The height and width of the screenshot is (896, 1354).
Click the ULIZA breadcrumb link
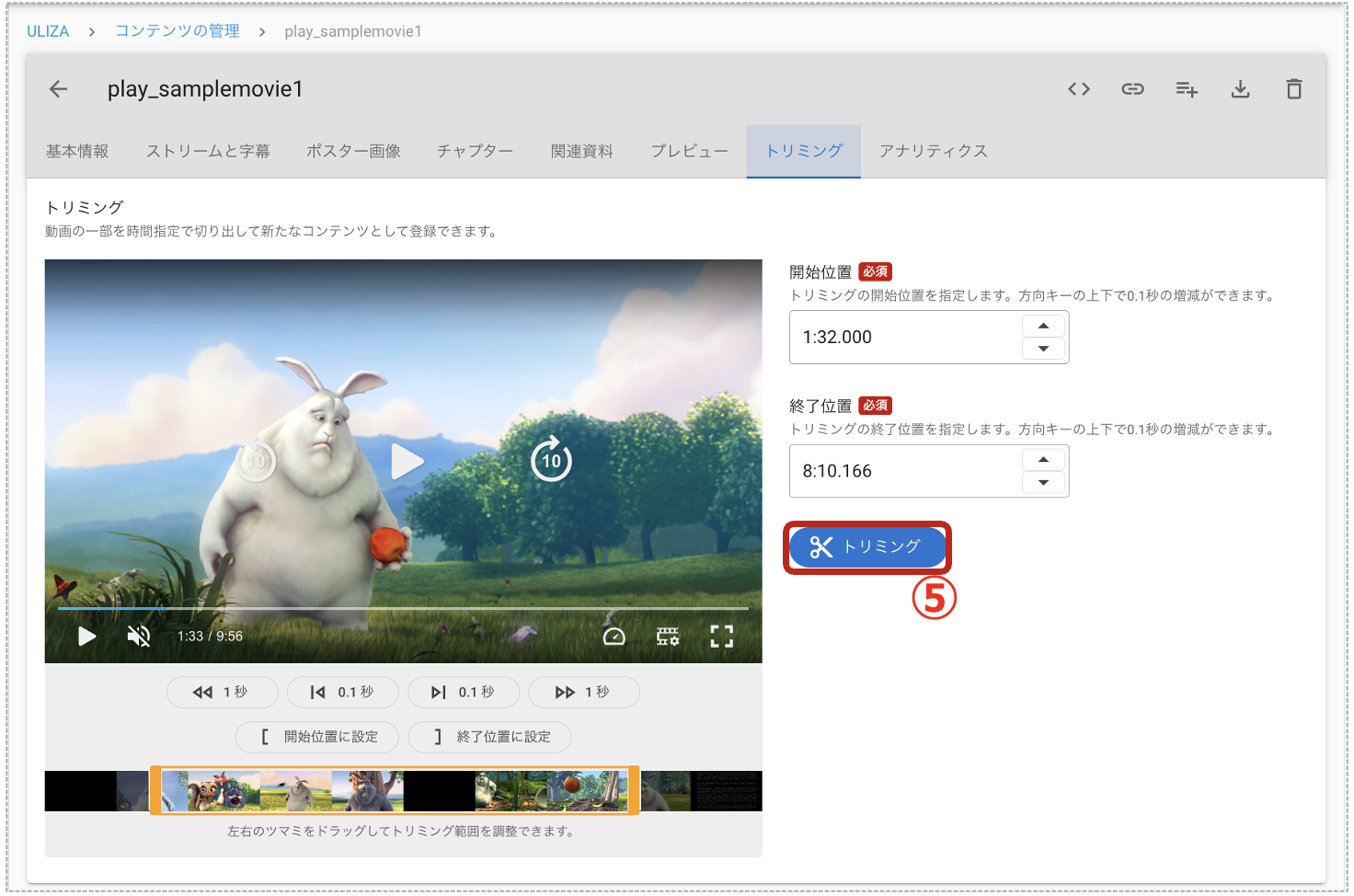(x=48, y=31)
